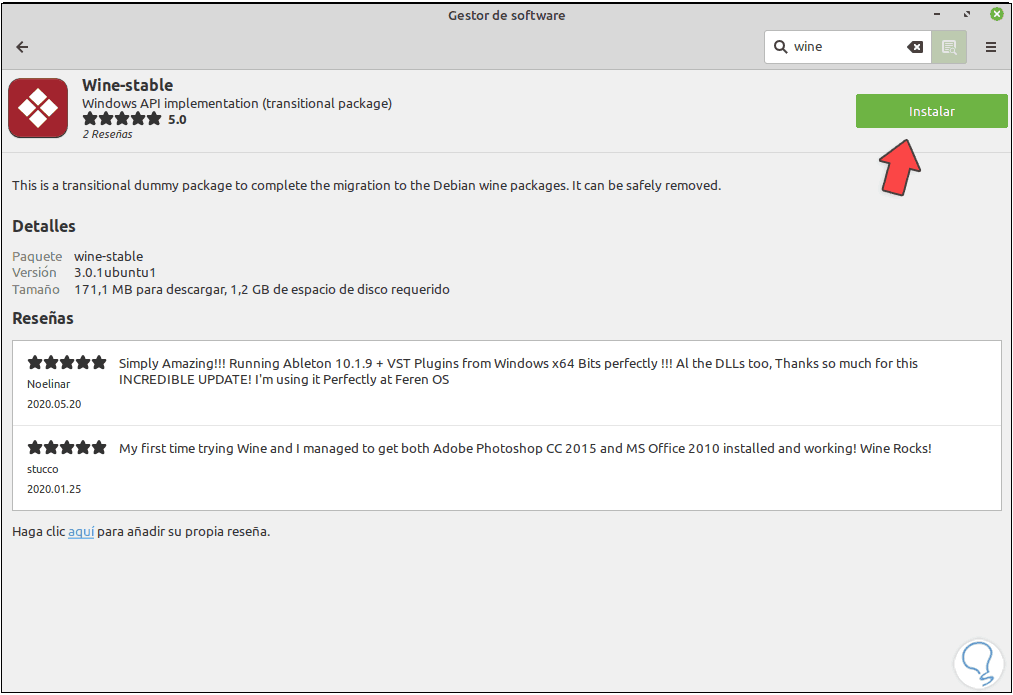Select the review by Noelinar
Screen dimensions: 1013x695
[506, 383]
